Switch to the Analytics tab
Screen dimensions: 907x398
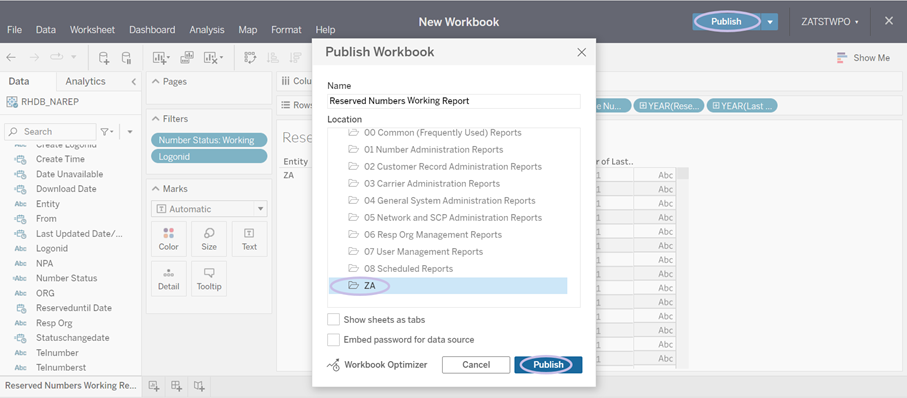[x=86, y=82]
